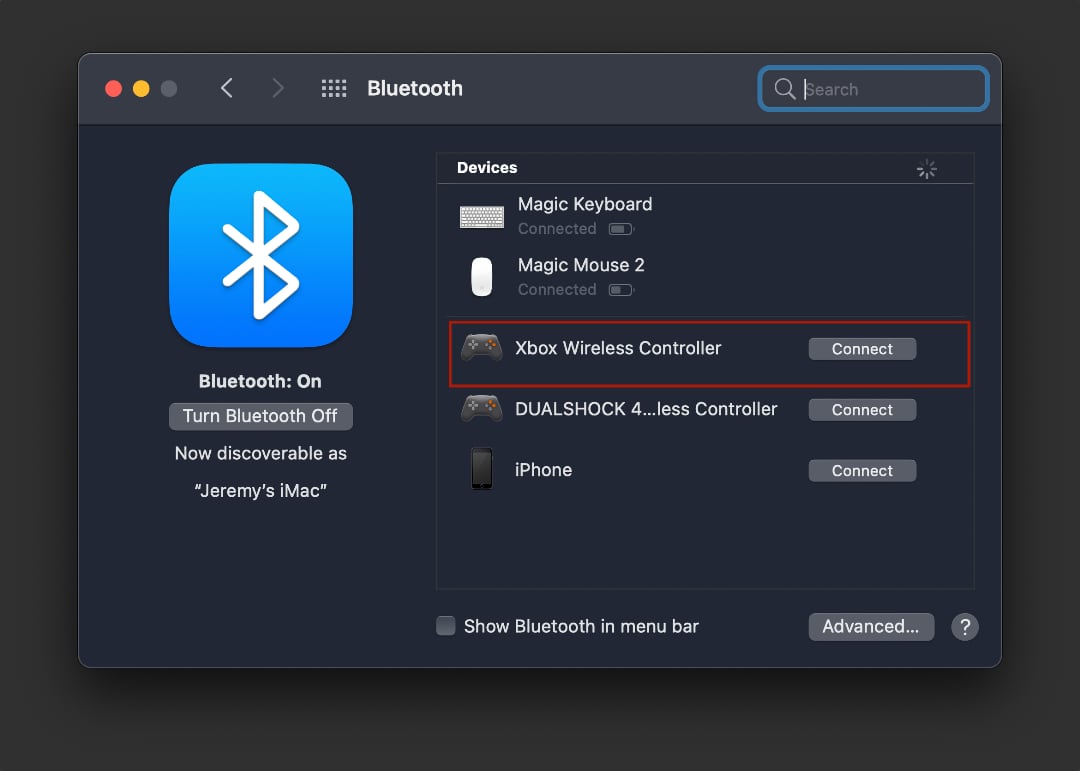Click the large blue Bluetooth logo
The image size is (1080, 771).
[x=261, y=256]
